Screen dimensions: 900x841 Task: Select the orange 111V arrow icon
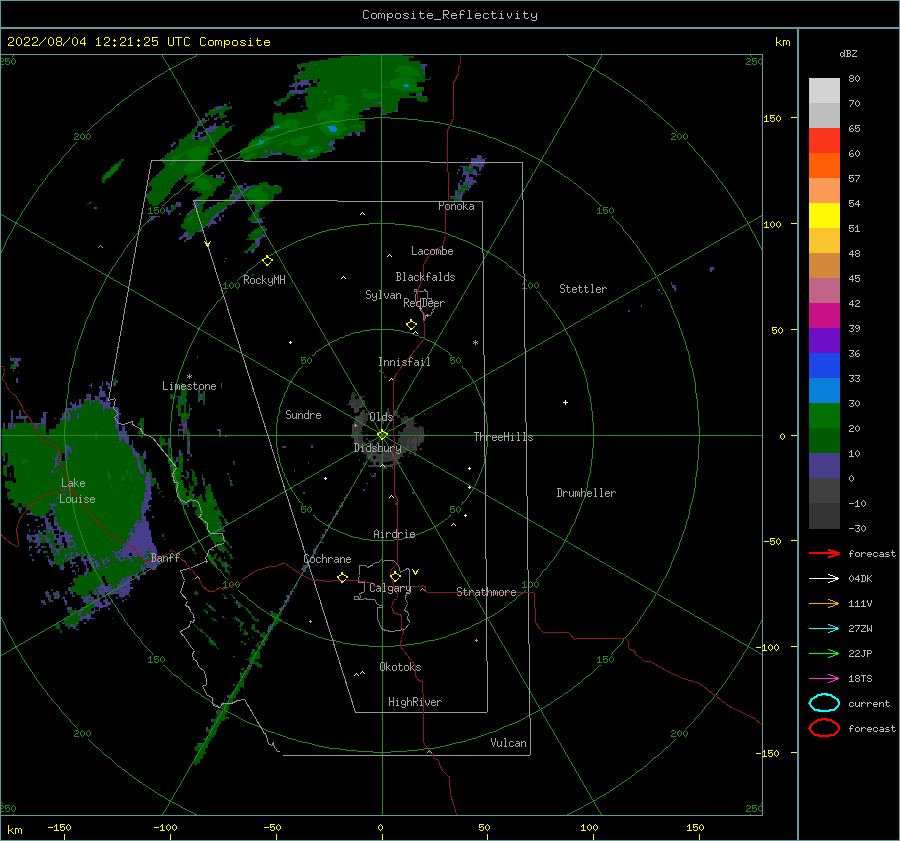click(x=824, y=603)
